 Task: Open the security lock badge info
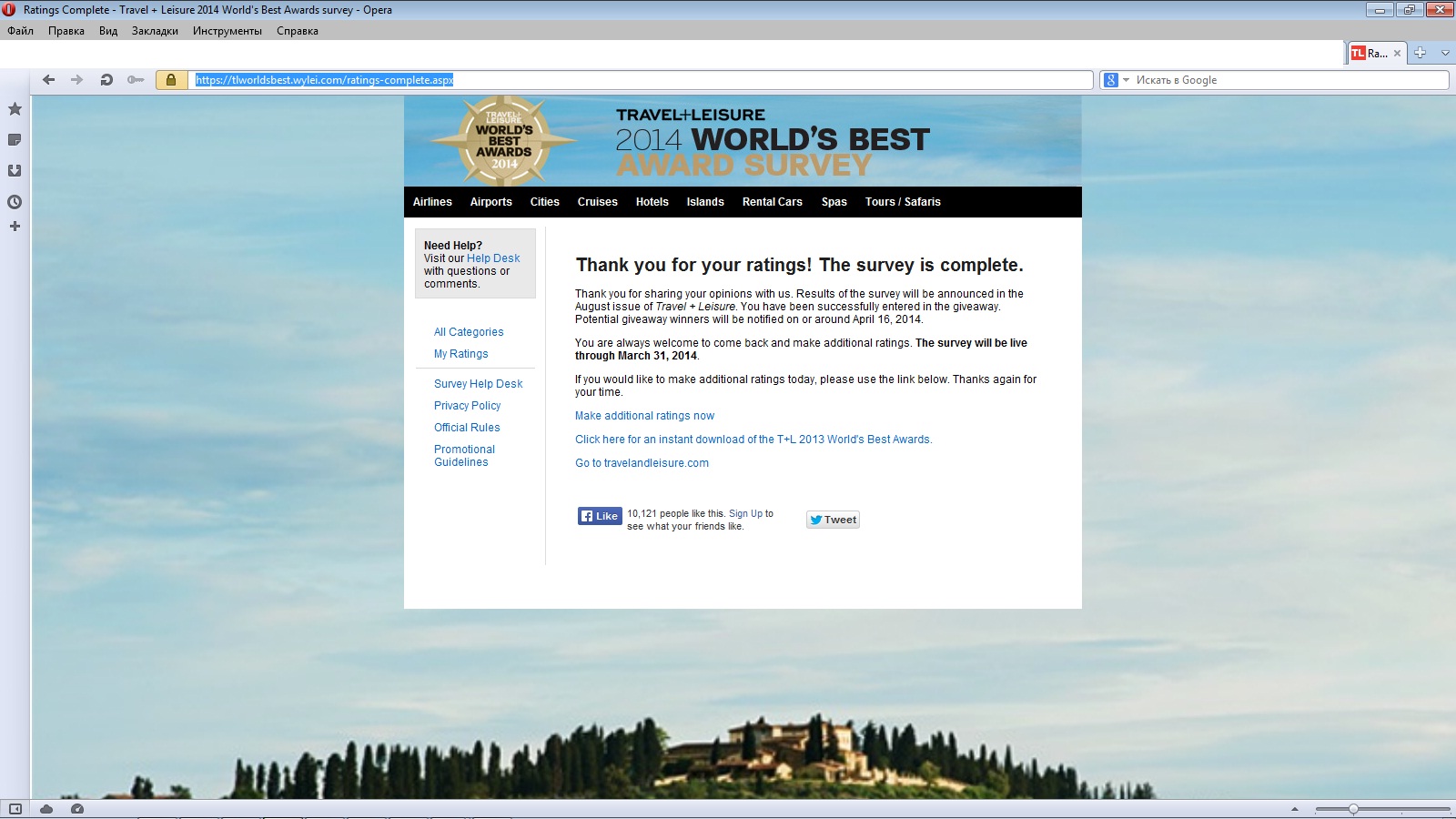tap(171, 80)
